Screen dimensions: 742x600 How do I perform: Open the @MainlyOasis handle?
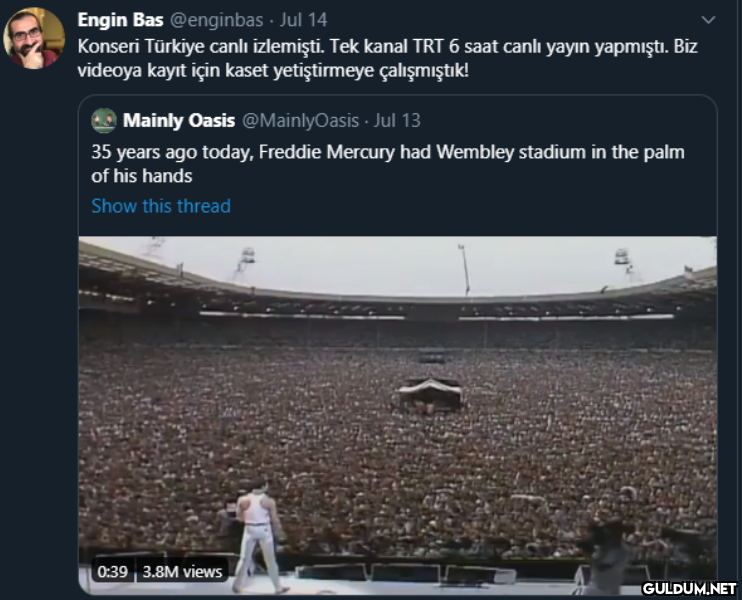tap(300, 120)
